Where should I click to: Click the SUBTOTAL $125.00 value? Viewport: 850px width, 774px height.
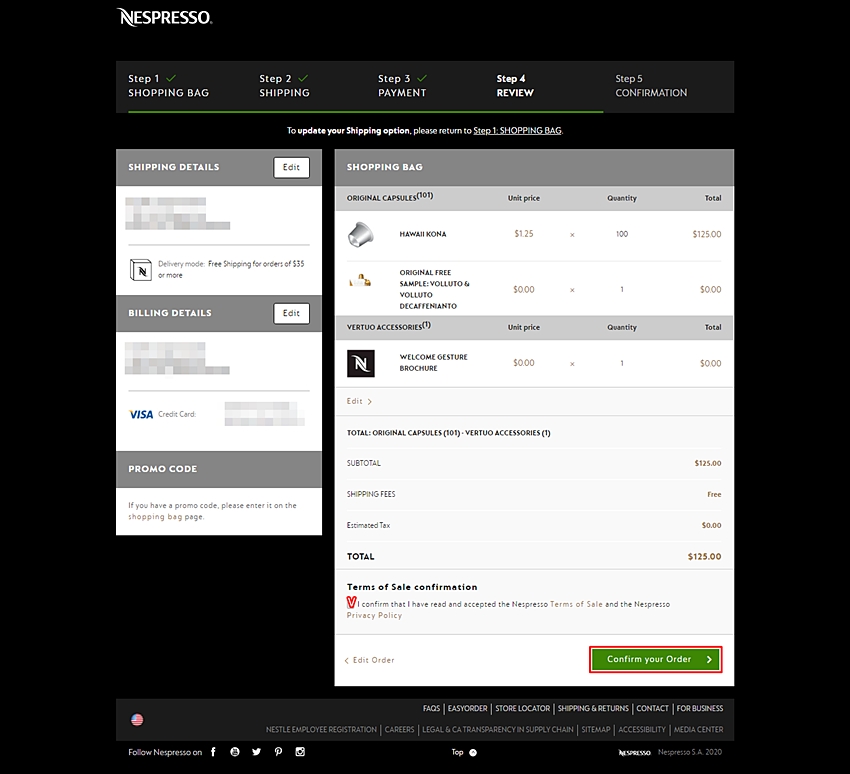707,463
